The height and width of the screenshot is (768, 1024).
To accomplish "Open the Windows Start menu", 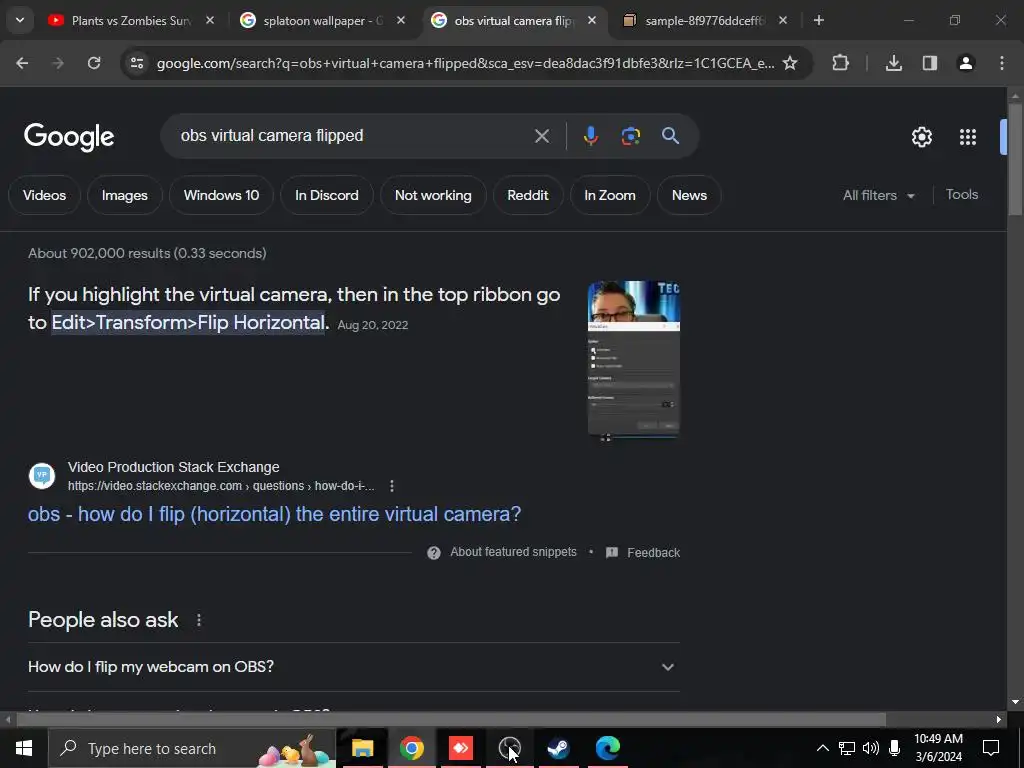I will pyautogui.click(x=24, y=748).
